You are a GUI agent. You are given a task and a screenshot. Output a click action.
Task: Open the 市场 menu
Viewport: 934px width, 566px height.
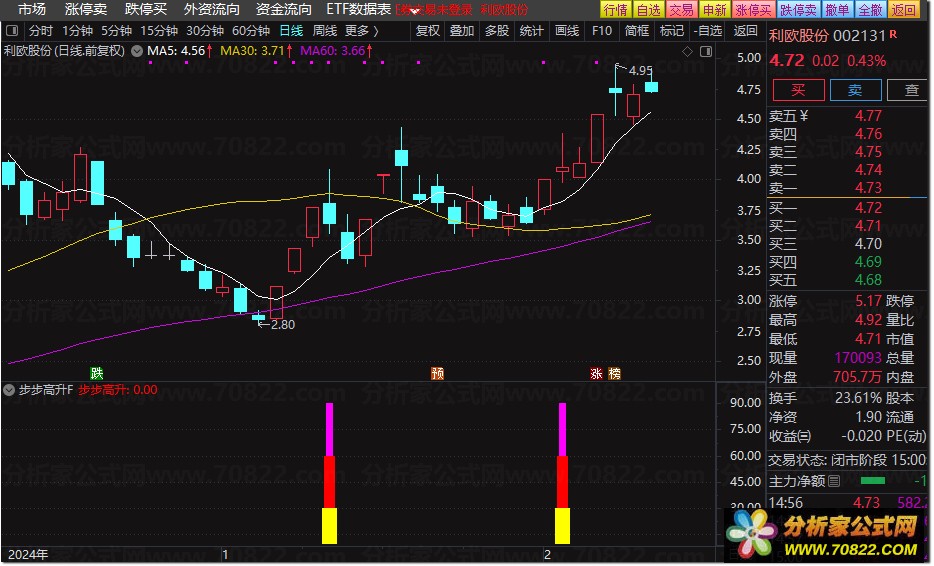pos(32,9)
